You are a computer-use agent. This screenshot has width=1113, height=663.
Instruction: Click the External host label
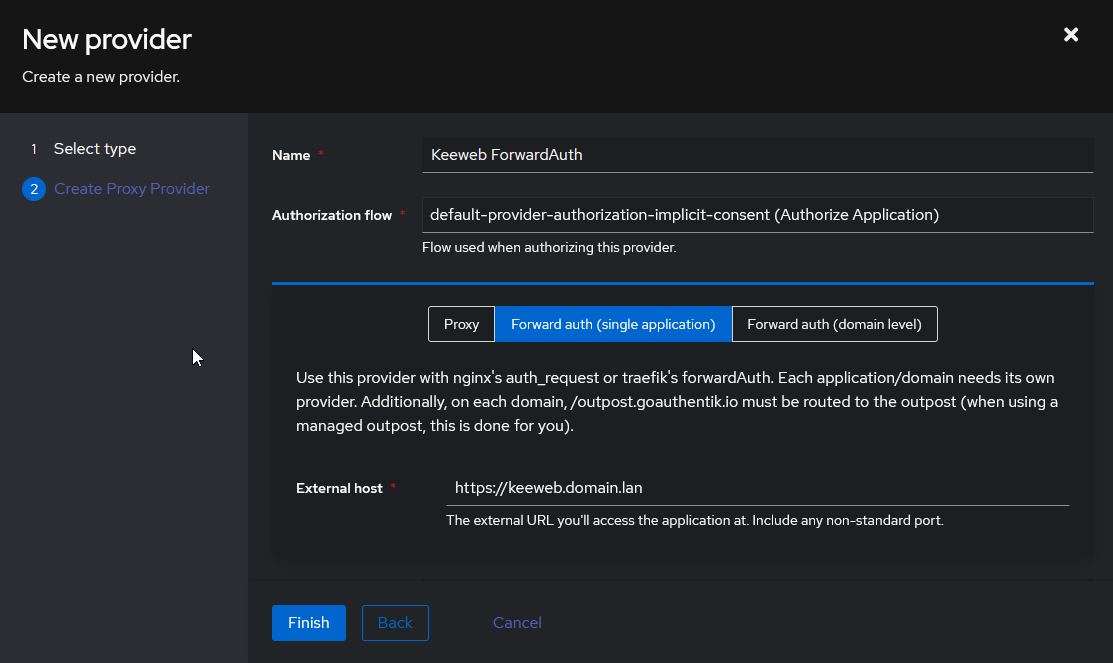point(339,488)
